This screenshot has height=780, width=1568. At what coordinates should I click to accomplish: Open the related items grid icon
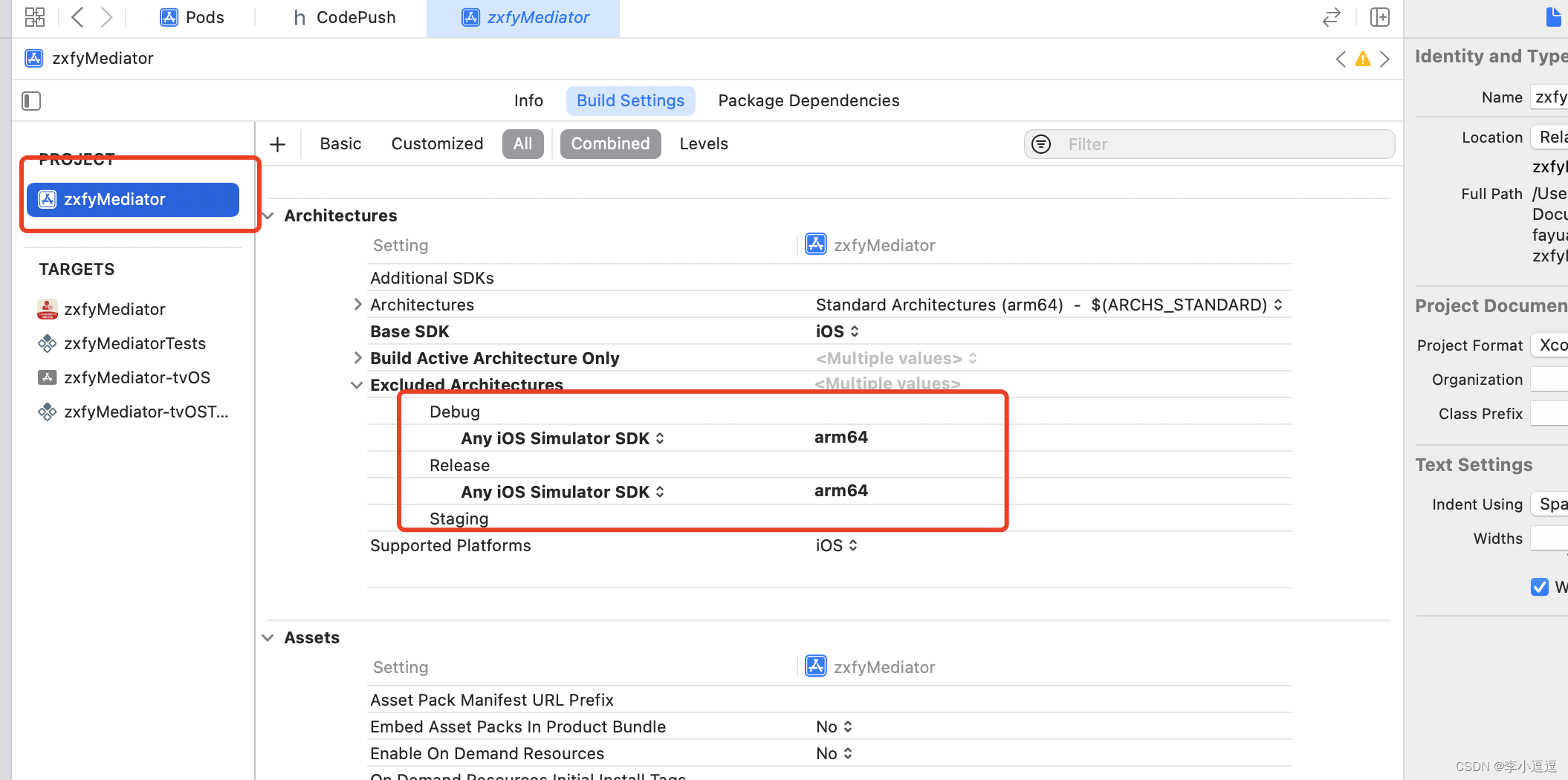[x=35, y=17]
